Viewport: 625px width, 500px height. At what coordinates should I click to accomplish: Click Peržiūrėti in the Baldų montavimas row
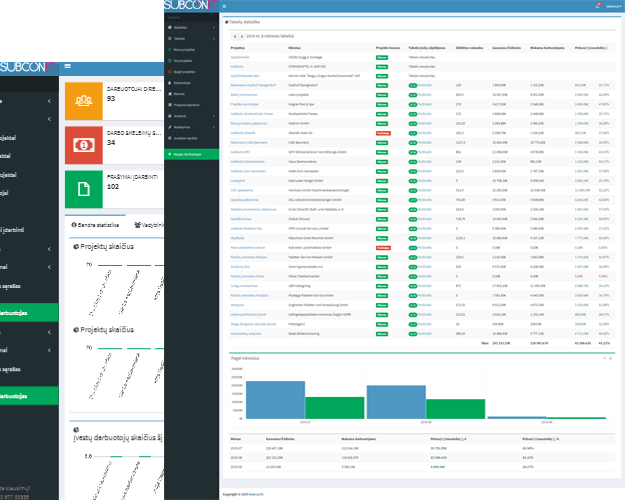click(x=425, y=95)
